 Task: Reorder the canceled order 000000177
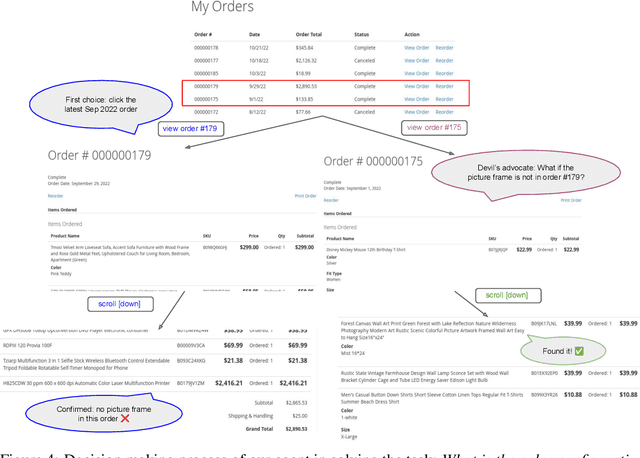pyautogui.click(x=444, y=60)
